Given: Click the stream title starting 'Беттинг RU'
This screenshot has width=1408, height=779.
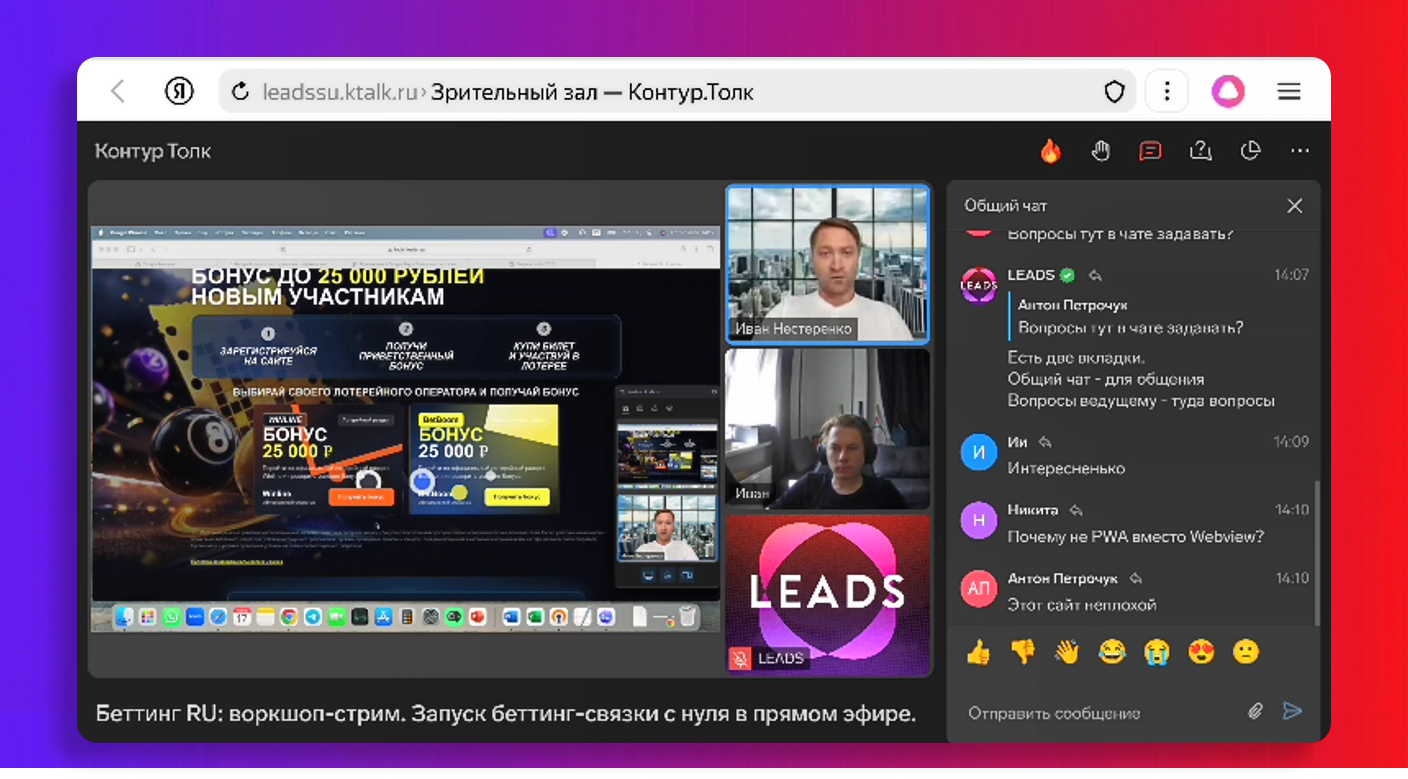Looking at the screenshot, I should pyautogui.click(x=505, y=714).
